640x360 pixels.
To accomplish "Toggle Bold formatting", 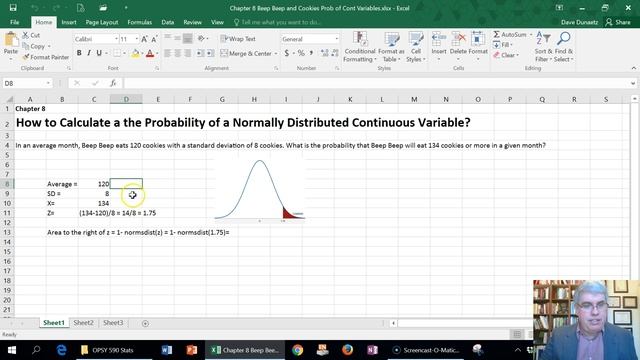I will (79, 53).
